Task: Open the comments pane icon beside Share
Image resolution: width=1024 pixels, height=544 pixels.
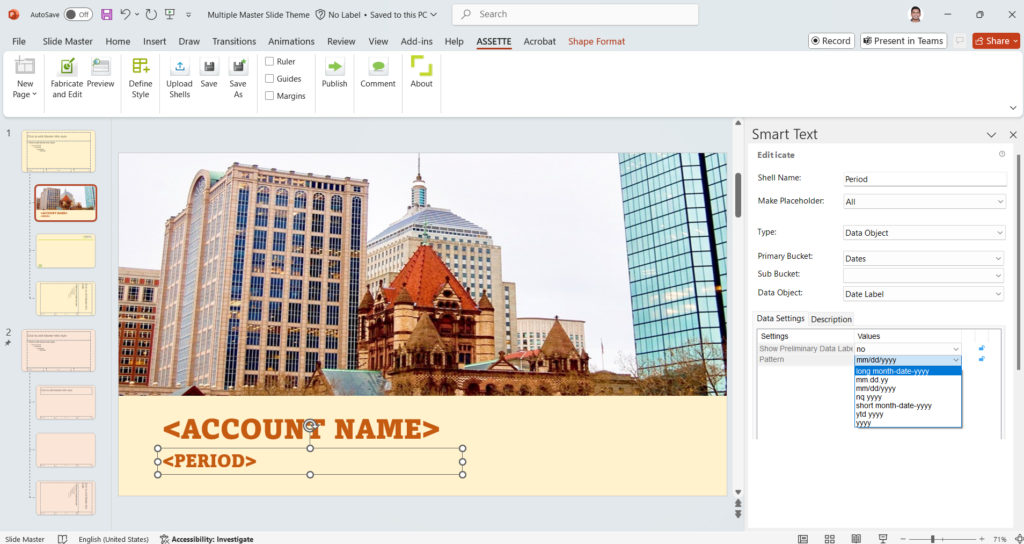Action: (959, 40)
